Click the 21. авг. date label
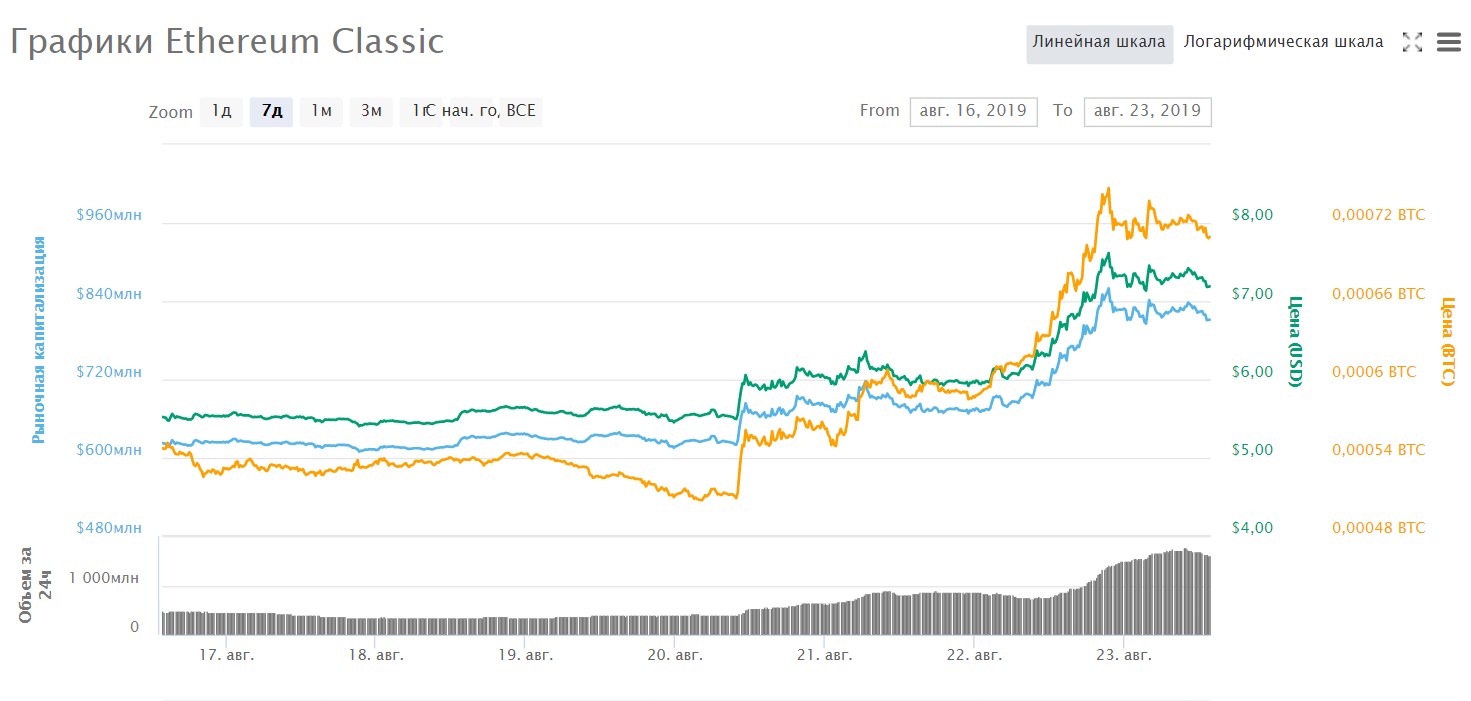 [x=824, y=656]
